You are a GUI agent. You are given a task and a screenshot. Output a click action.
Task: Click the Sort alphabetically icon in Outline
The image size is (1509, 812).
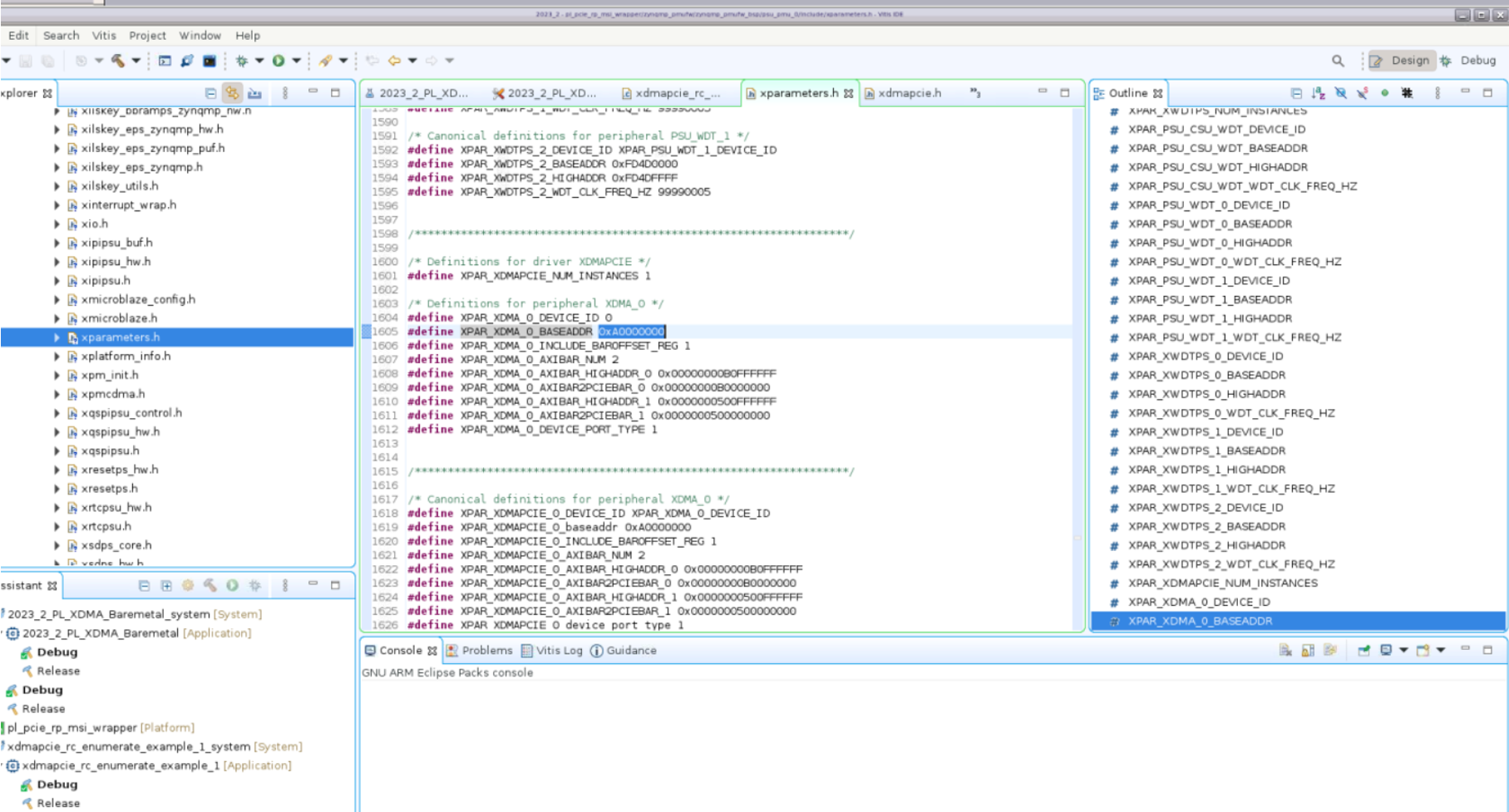click(1318, 93)
